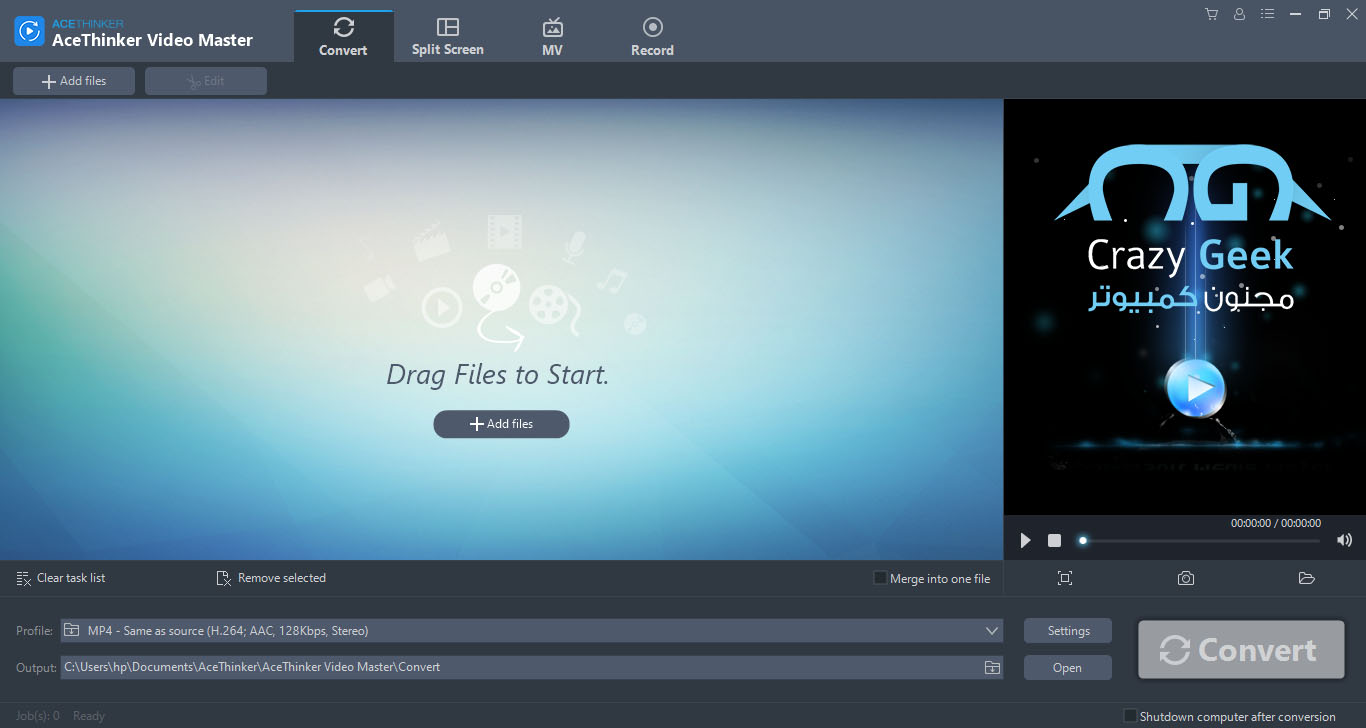The width and height of the screenshot is (1366, 728).
Task: Enable Merge into one file checkbox
Action: [880, 578]
